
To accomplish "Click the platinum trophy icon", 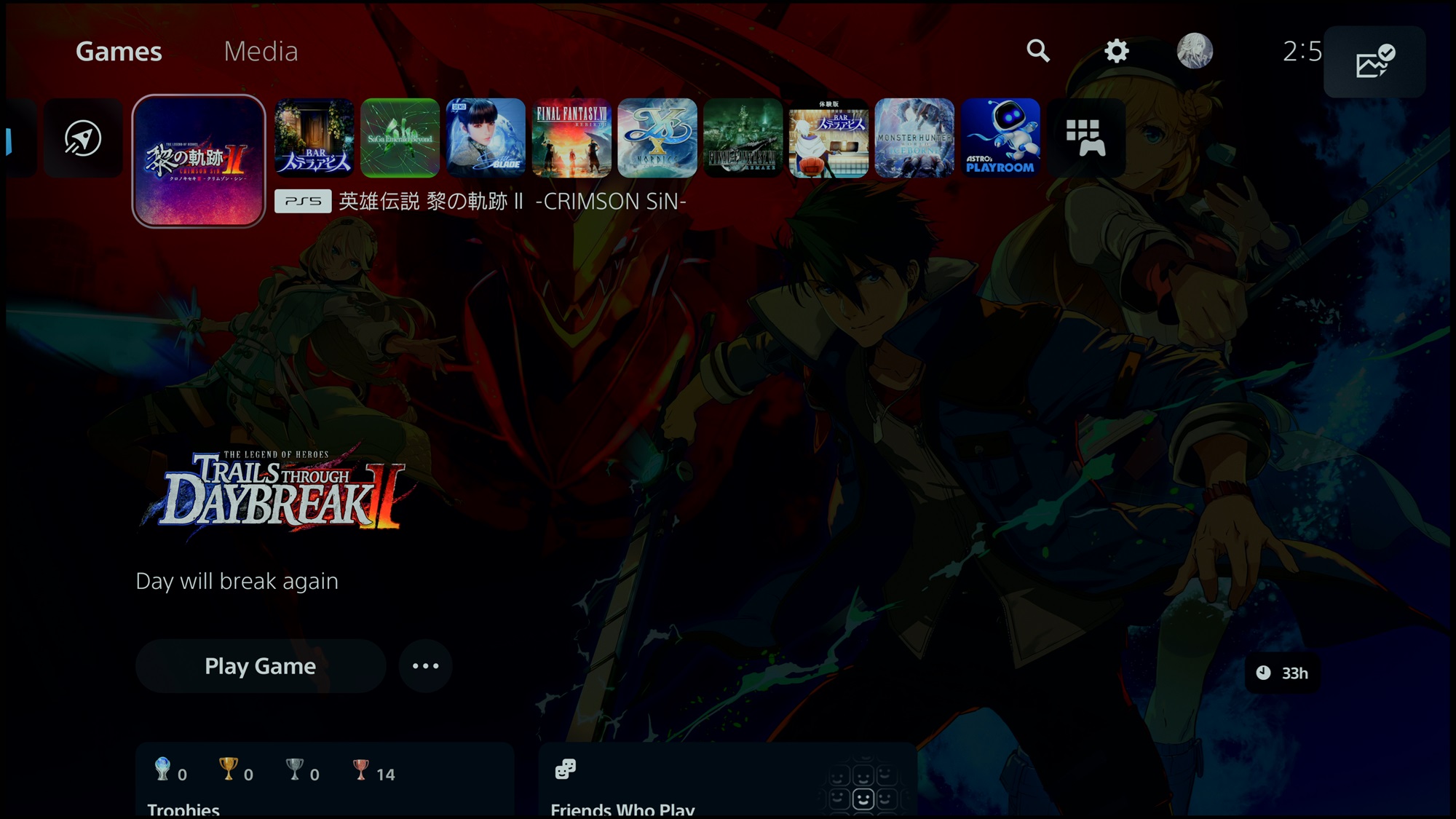I will point(162,769).
